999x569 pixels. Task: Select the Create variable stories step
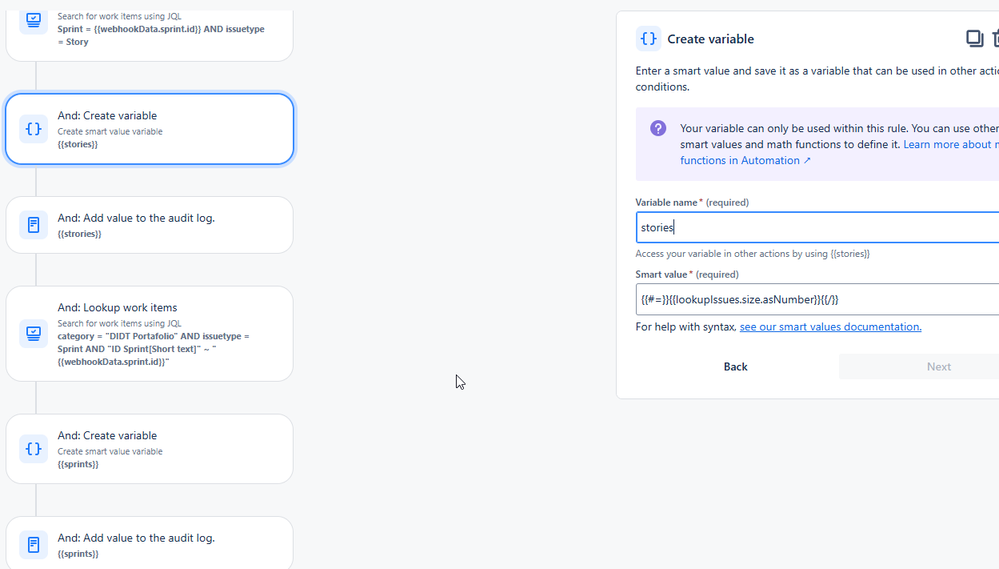coord(150,129)
